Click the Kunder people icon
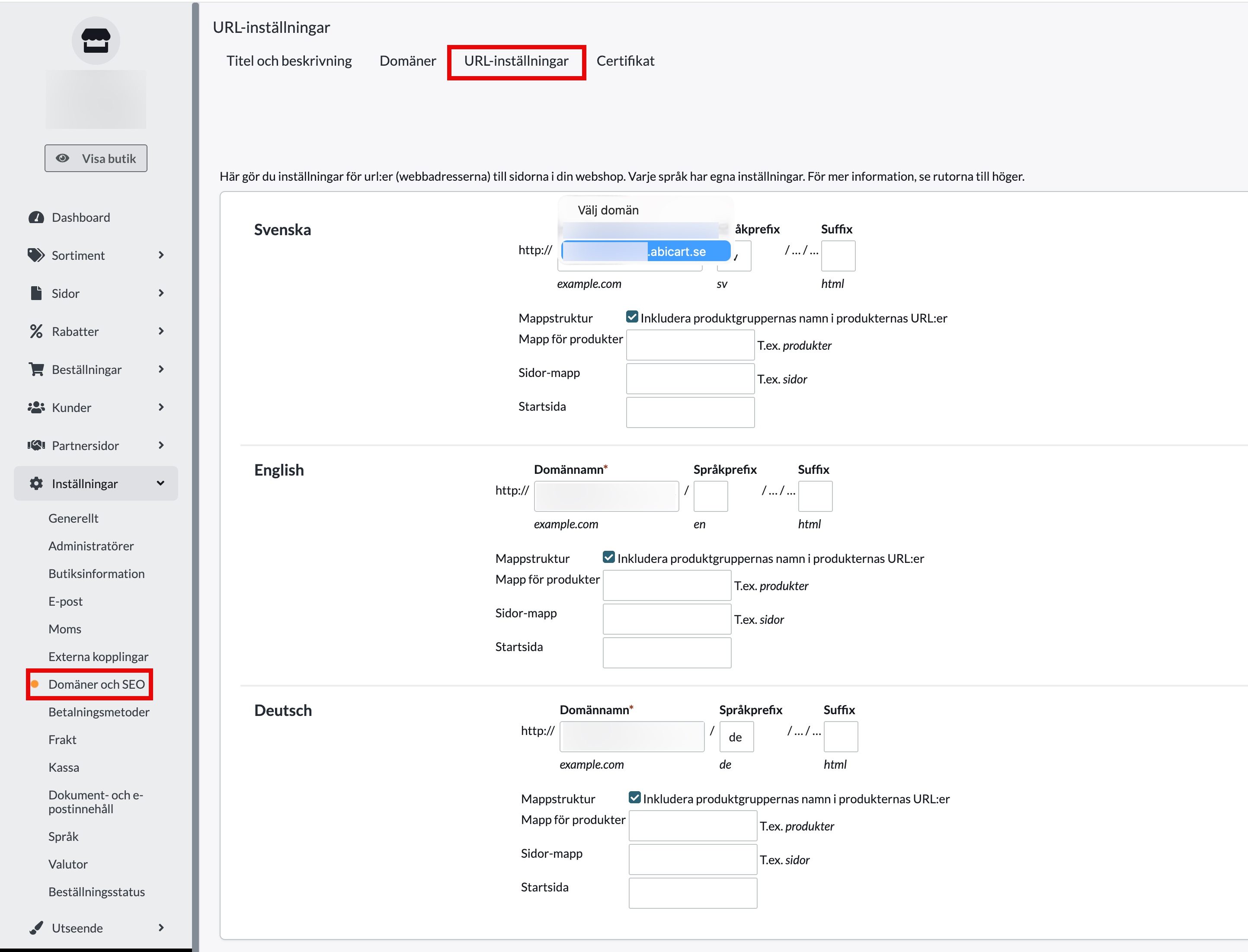Viewport: 1248px width, 952px height. (x=36, y=407)
